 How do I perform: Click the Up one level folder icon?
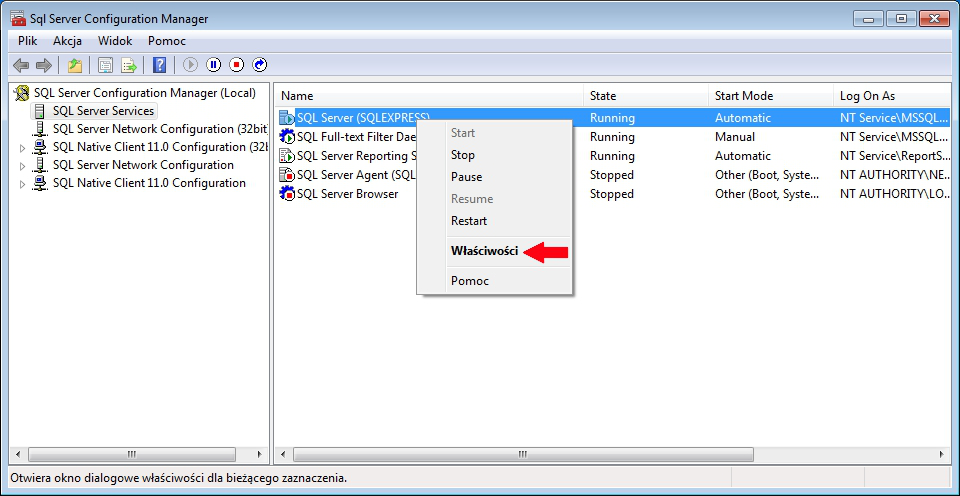75,65
